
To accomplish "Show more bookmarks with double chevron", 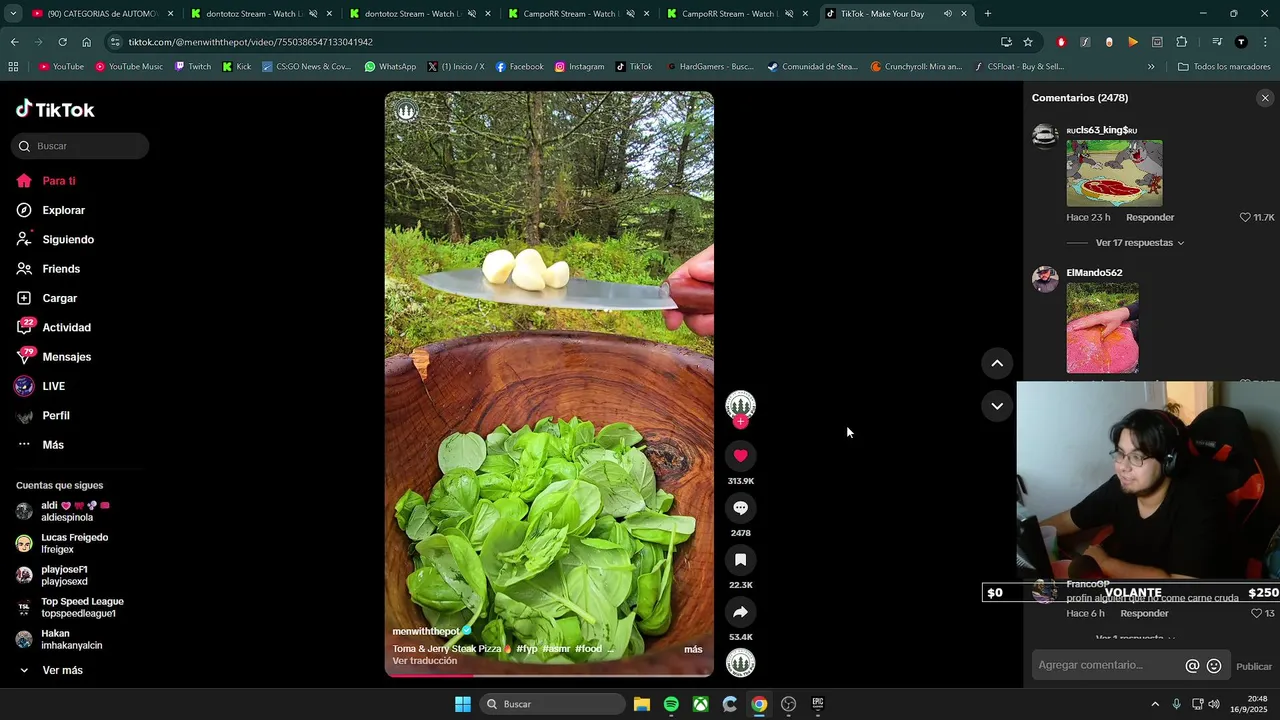I will [x=1151, y=67].
